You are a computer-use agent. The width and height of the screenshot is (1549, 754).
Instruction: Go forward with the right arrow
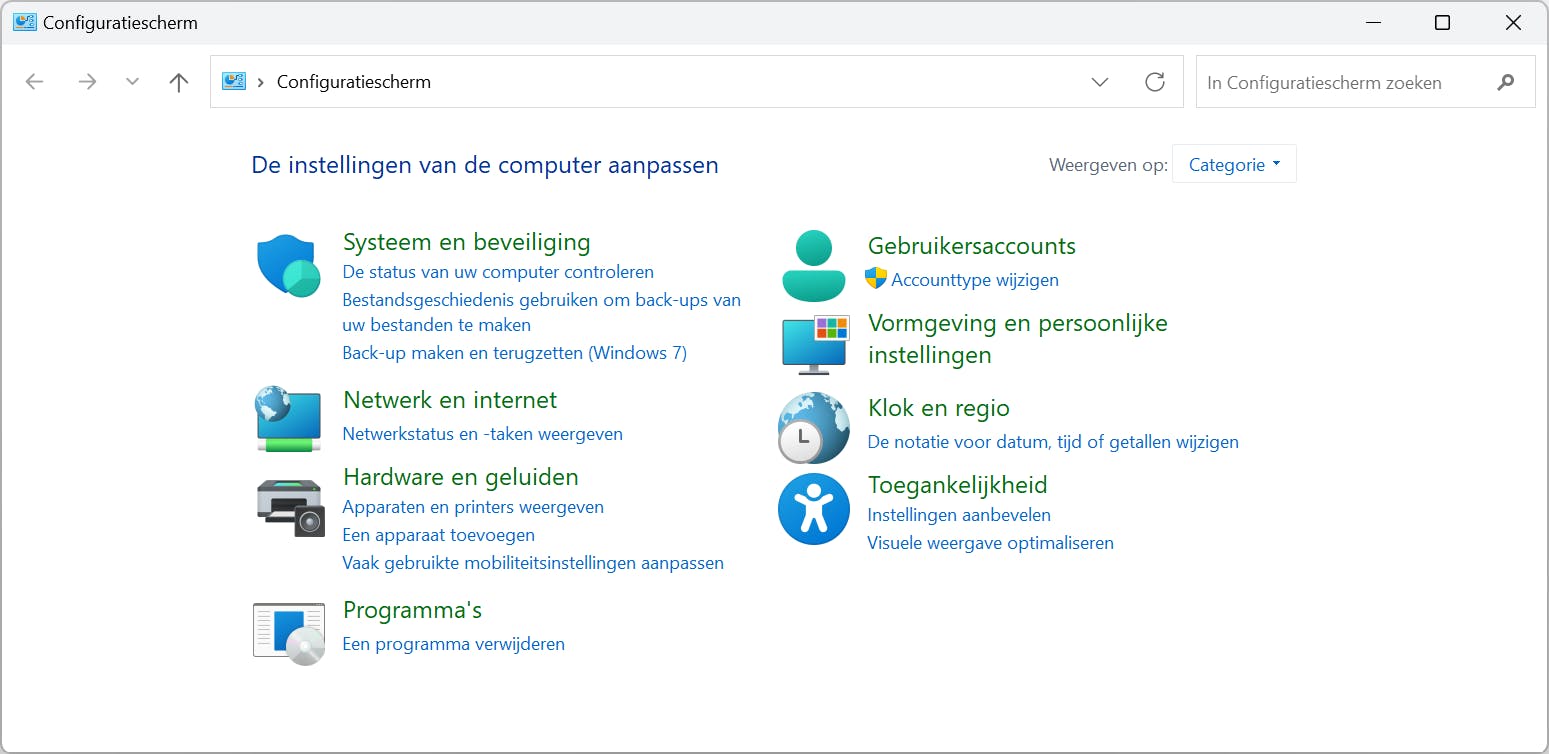click(88, 82)
